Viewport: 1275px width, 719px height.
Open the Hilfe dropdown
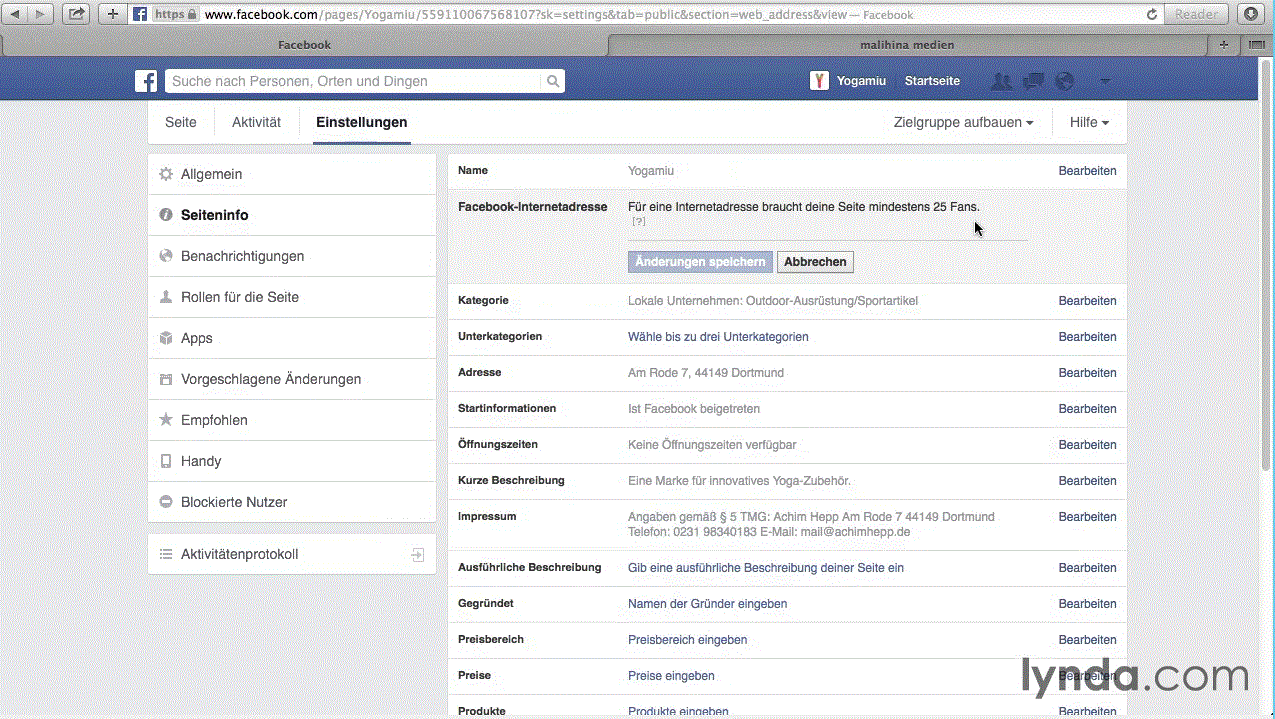coord(1089,122)
